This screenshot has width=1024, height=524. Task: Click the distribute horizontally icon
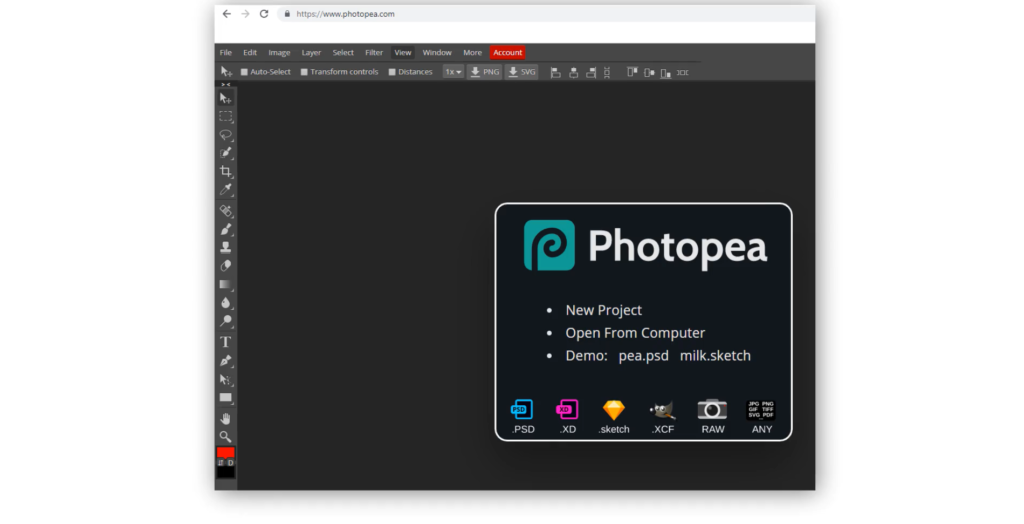click(682, 72)
